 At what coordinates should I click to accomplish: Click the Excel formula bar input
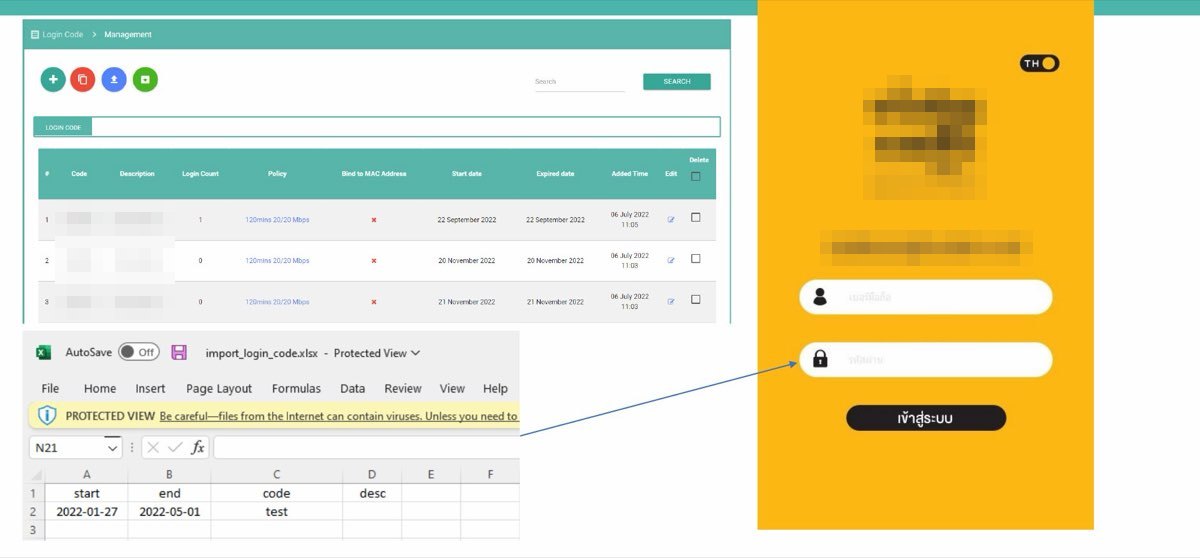coord(366,448)
